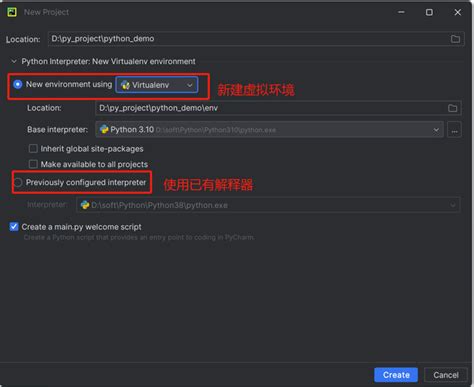This screenshot has width=474, height=387.
Task: Open the Base interpreter Python 3.10 dropdown
Action: [x=269, y=130]
